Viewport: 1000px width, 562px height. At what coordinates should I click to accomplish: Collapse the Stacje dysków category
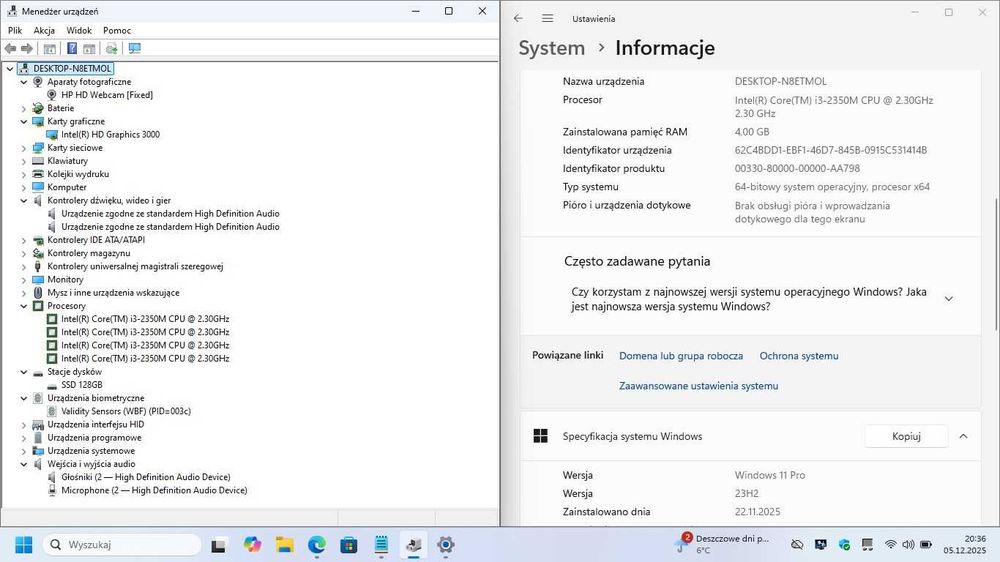(x=24, y=372)
